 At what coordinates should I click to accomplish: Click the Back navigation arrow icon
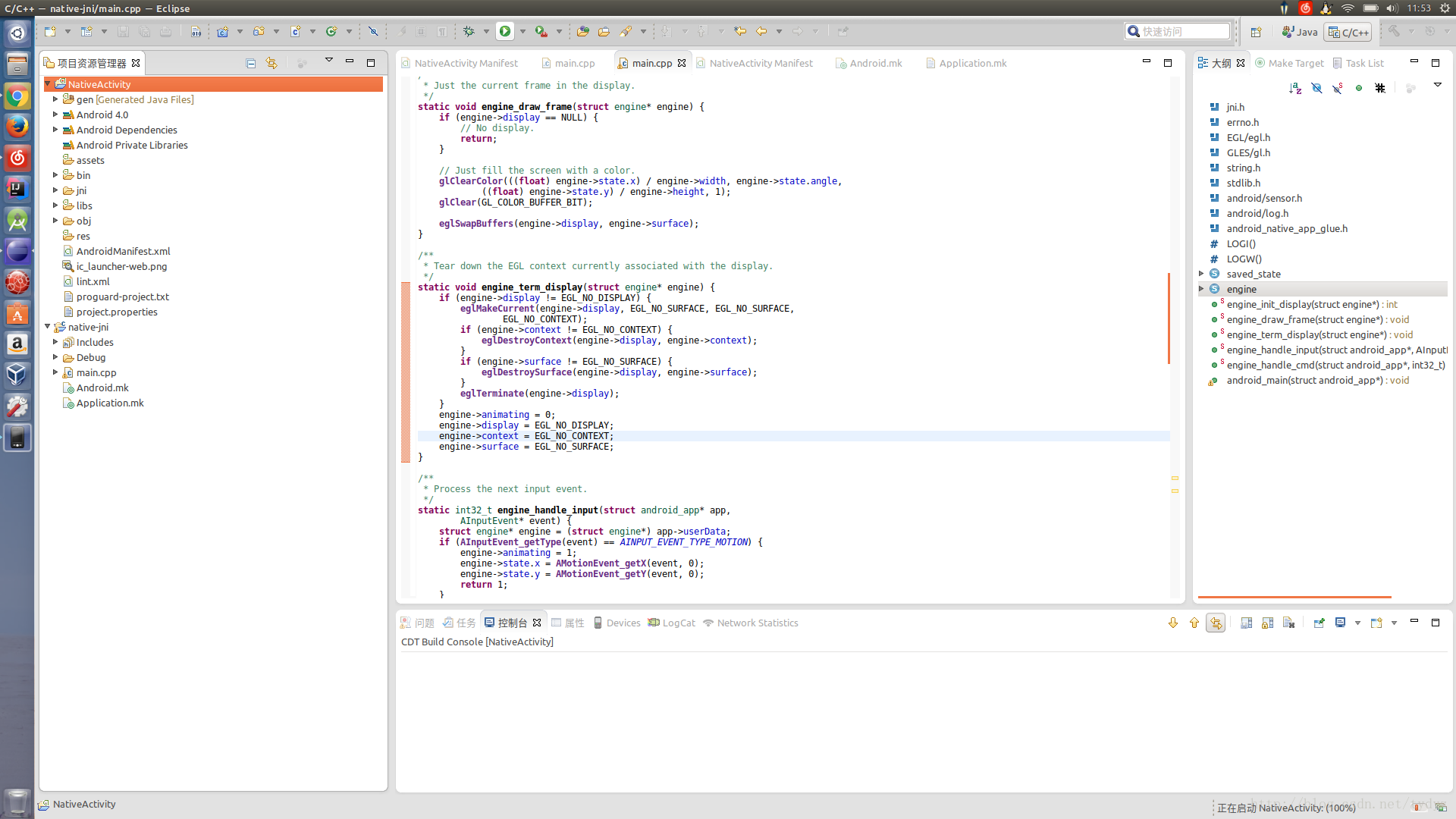(761, 31)
